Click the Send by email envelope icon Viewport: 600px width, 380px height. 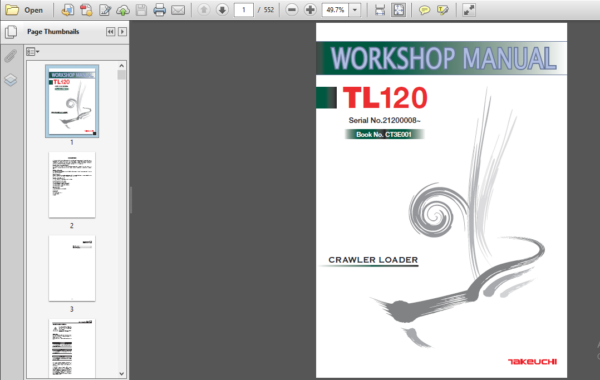178,10
